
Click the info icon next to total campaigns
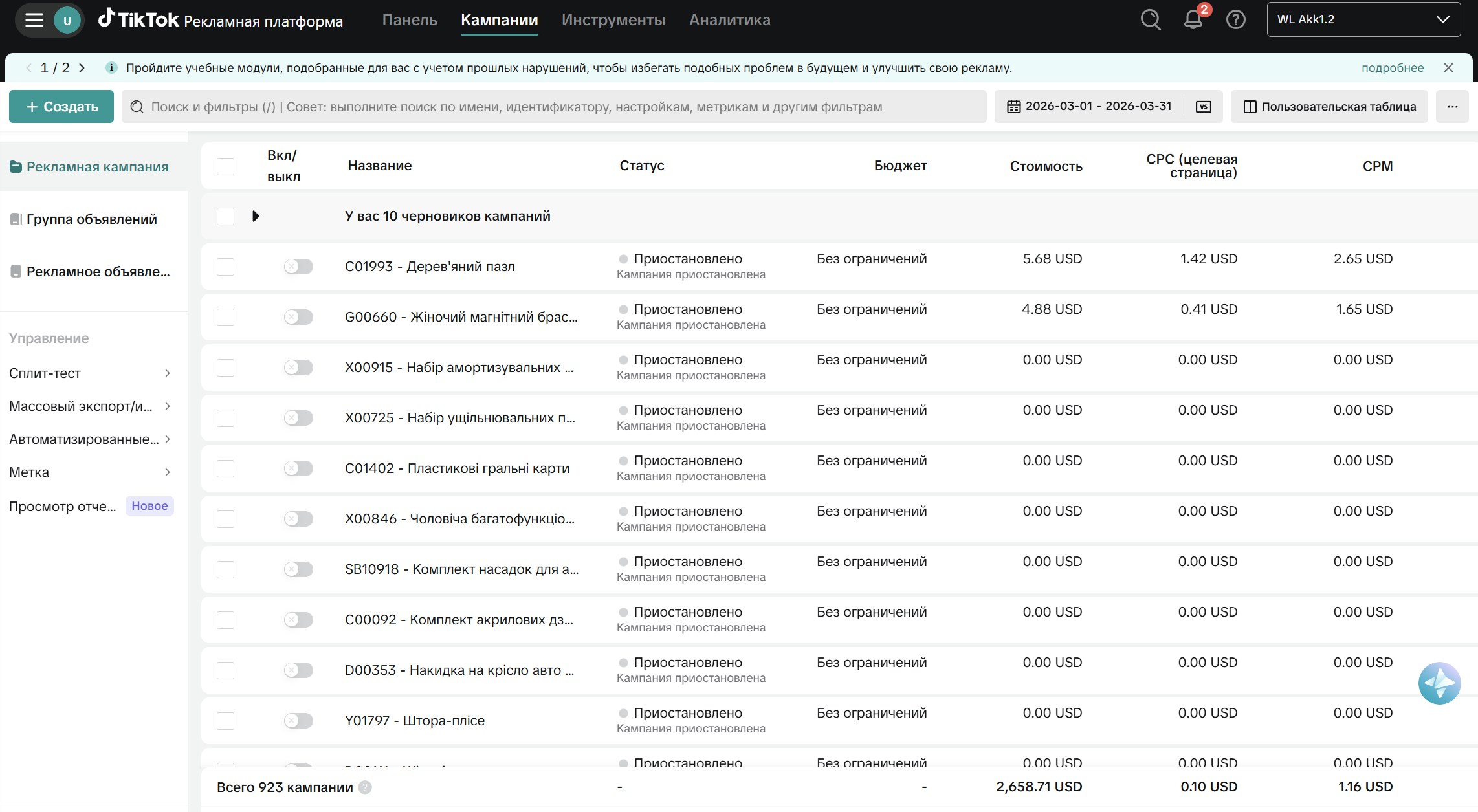365,787
